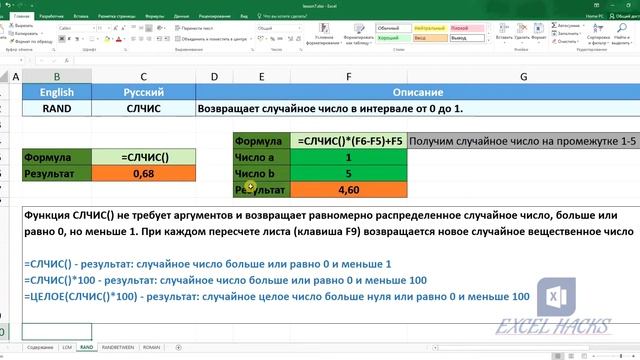Switch to the Формулы ribbon tab
This screenshot has width=640, height=360.
point(154,16)
